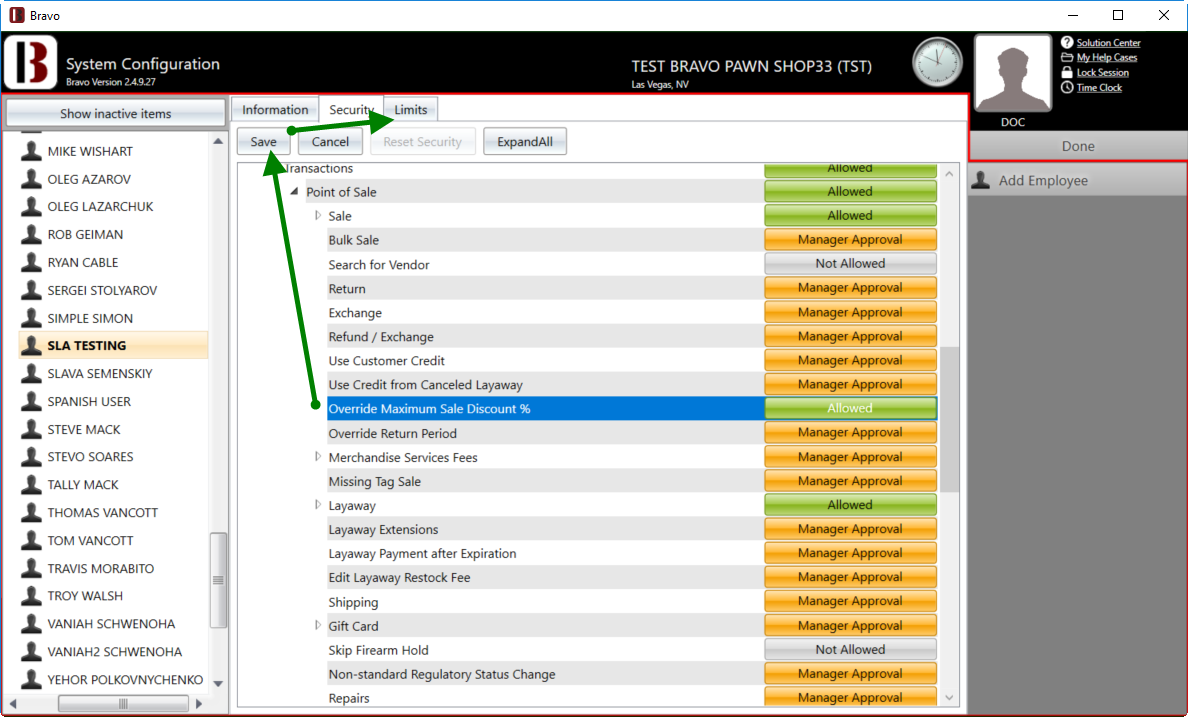The height and width of the screenshot is (717, 1188).
Task: Click the person icon beside SIMPLE SIMON
Action: pyautogui.click(x=31, y=318)
